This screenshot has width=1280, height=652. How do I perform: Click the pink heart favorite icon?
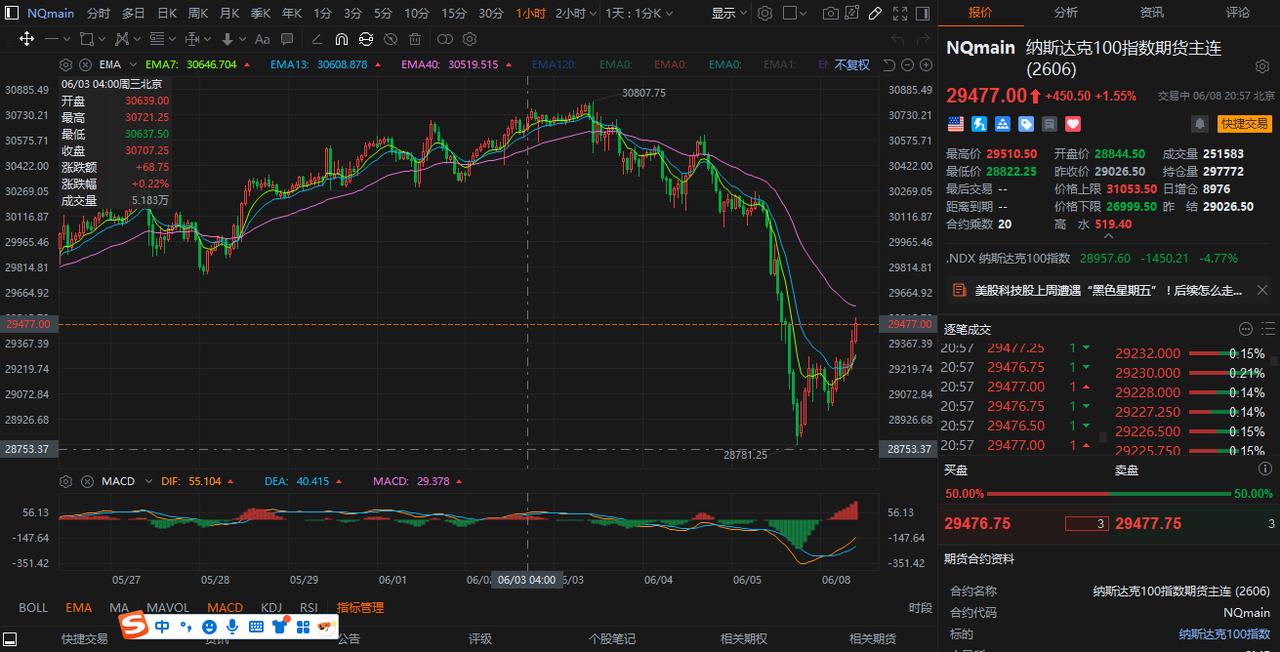[x=1073, y=124]
